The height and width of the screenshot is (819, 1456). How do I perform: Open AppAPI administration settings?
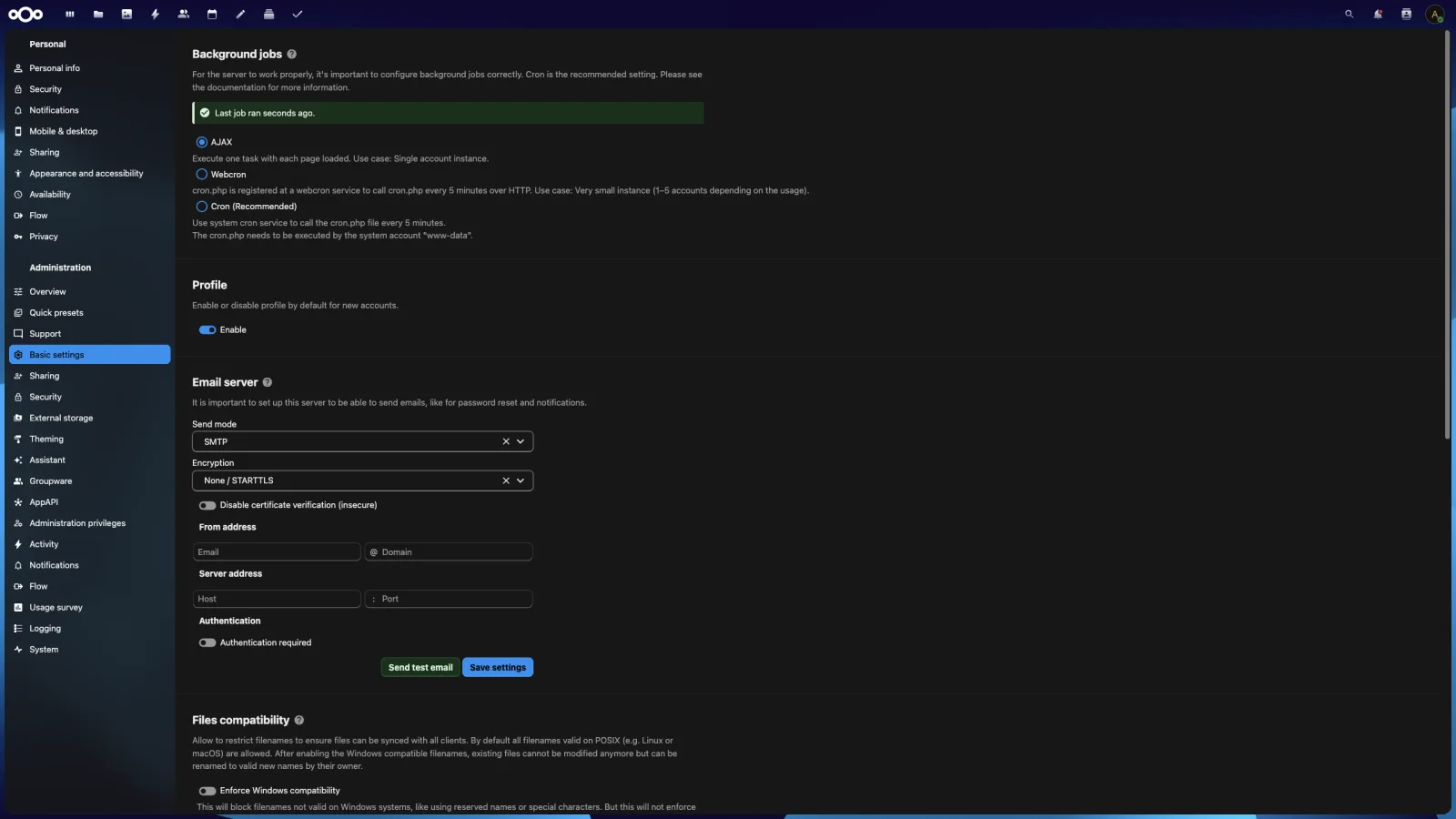90,502
